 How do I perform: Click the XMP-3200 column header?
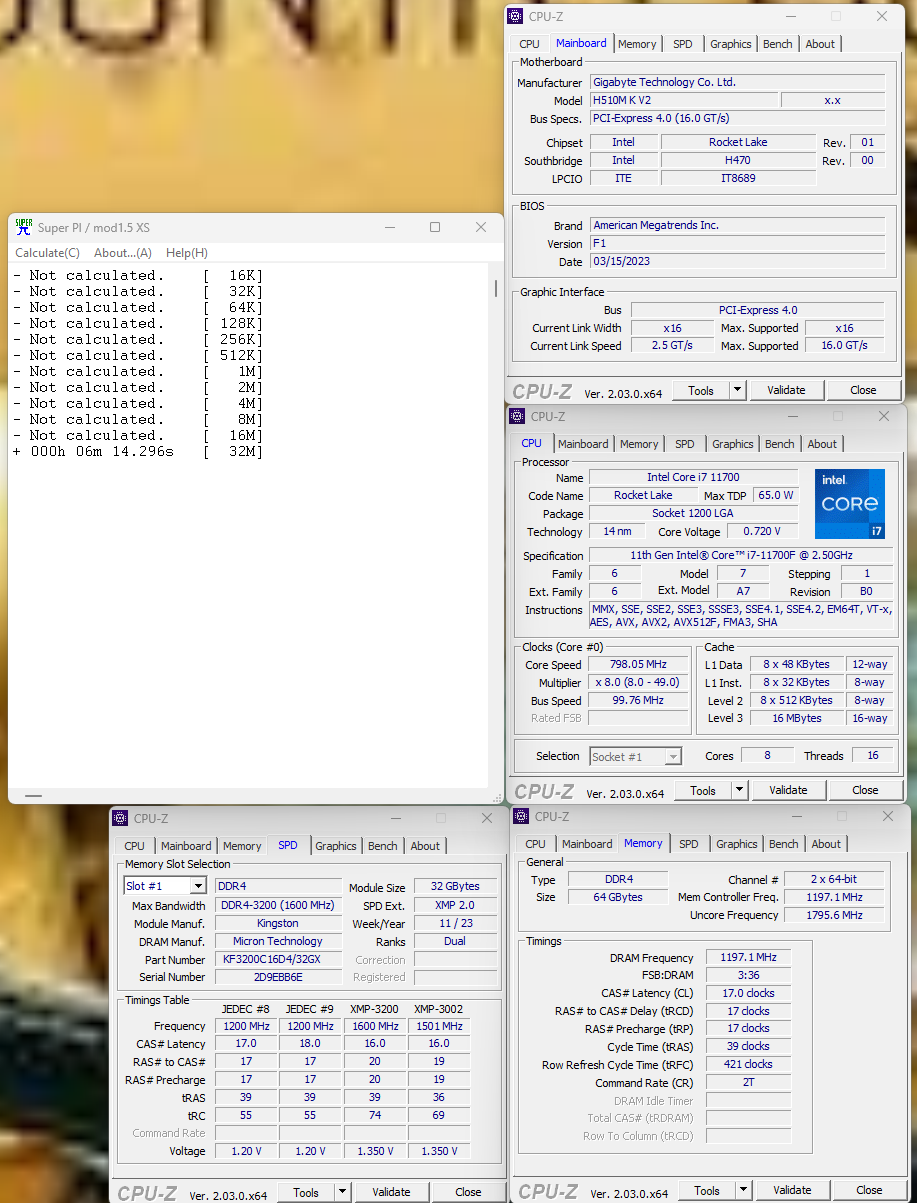[375, 1008]
